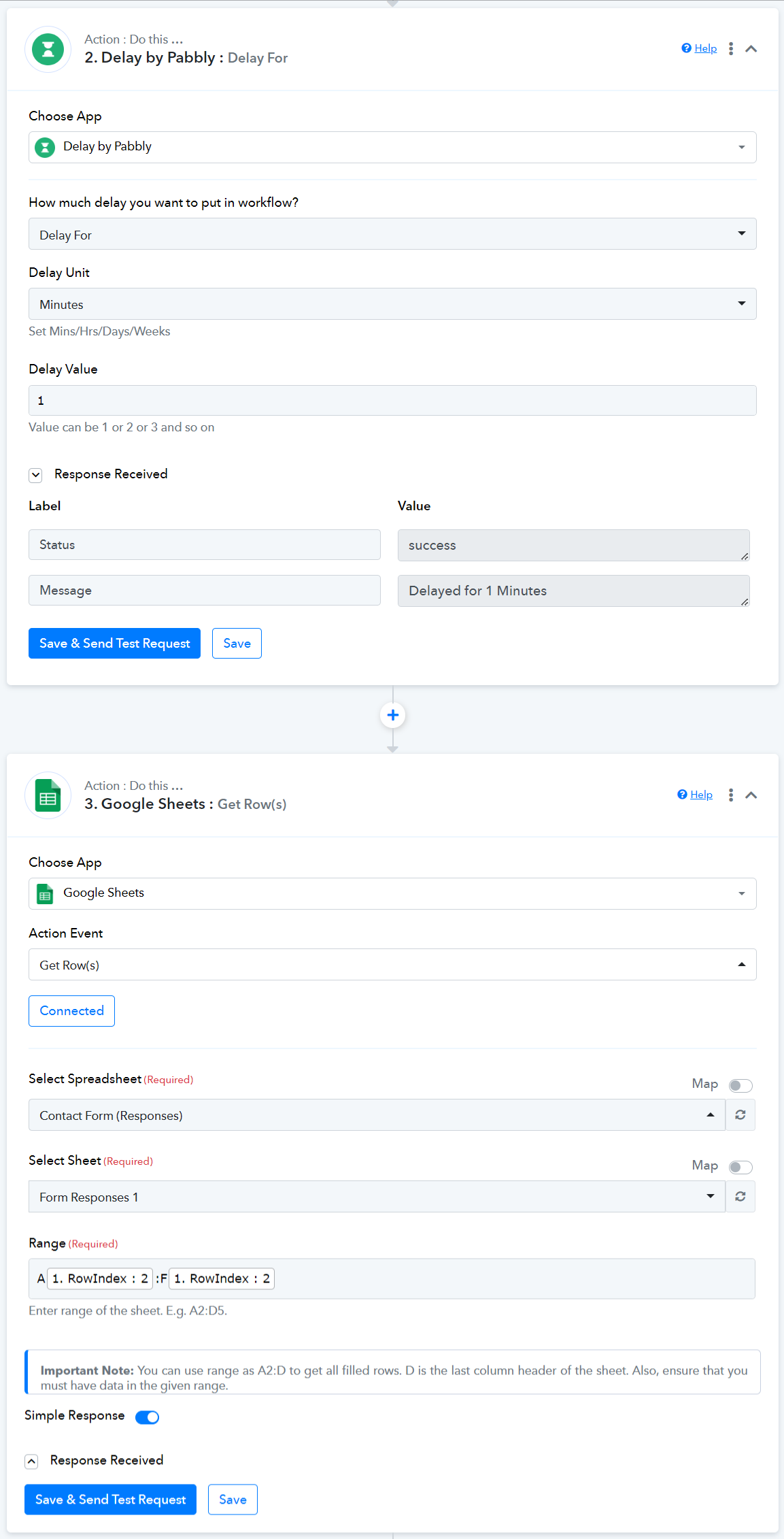This screenshot has width=784, height=1539.
Task: Click small Sheets icon in Choose App field
Action: [x=45, y=893]
